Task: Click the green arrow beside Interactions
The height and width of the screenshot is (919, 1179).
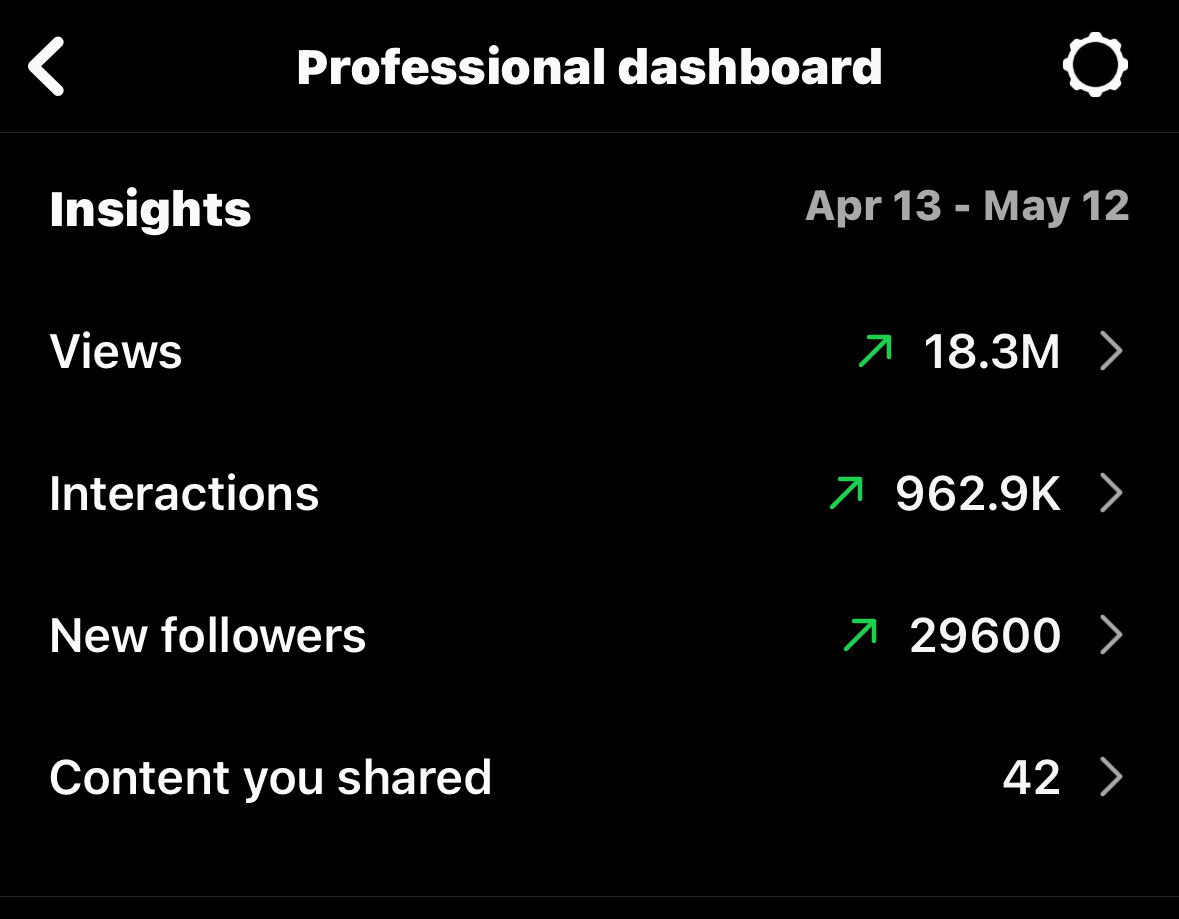Action: point(847,493)
